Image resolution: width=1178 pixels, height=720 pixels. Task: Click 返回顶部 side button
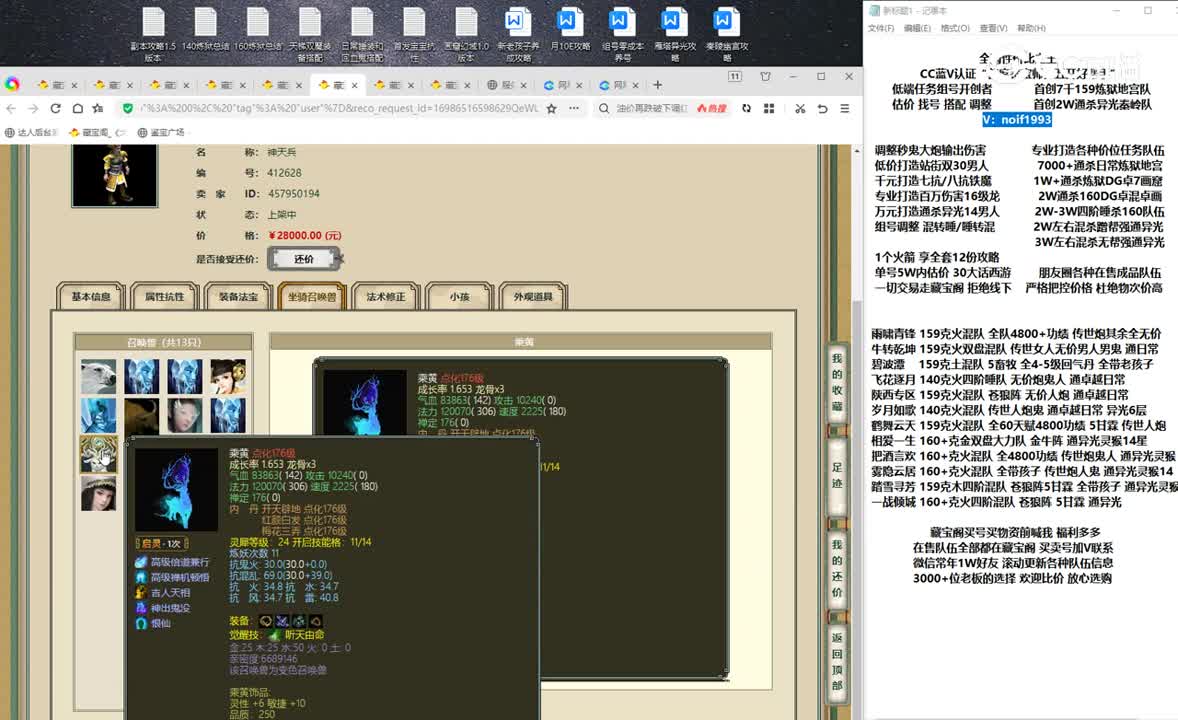tap(837, 661)
